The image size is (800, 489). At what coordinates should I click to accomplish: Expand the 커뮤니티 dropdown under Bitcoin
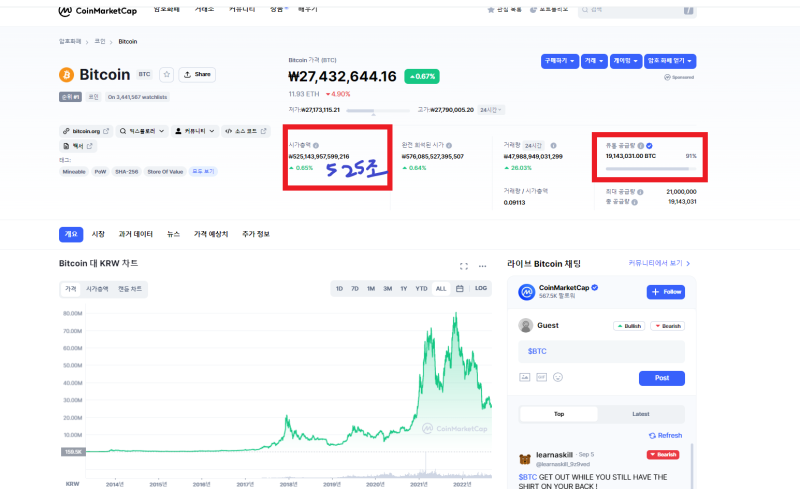(x=195, y=131)
